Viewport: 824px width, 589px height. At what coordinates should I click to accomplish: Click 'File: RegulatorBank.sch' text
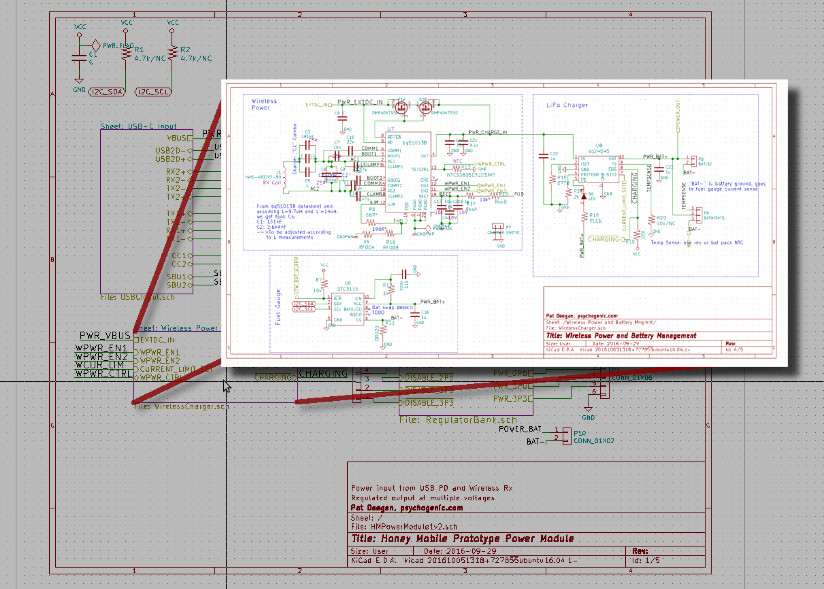pyautogui.click(x=458, y=420)
